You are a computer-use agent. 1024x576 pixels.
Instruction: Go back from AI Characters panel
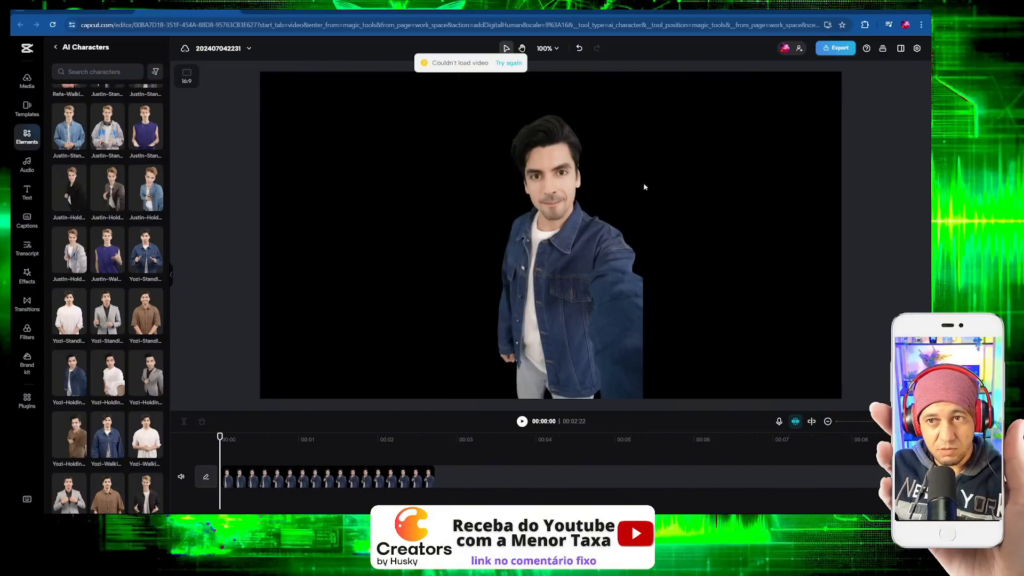pos(56,47)
